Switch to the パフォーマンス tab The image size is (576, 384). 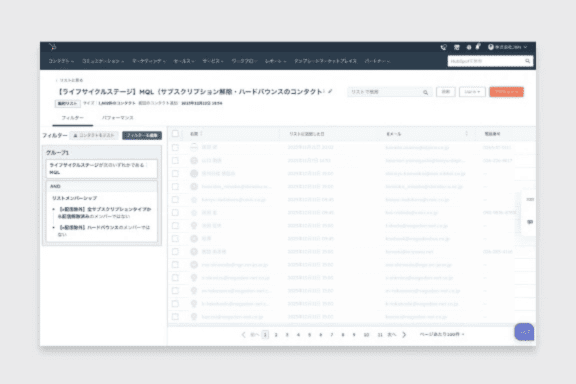(118, 118)
